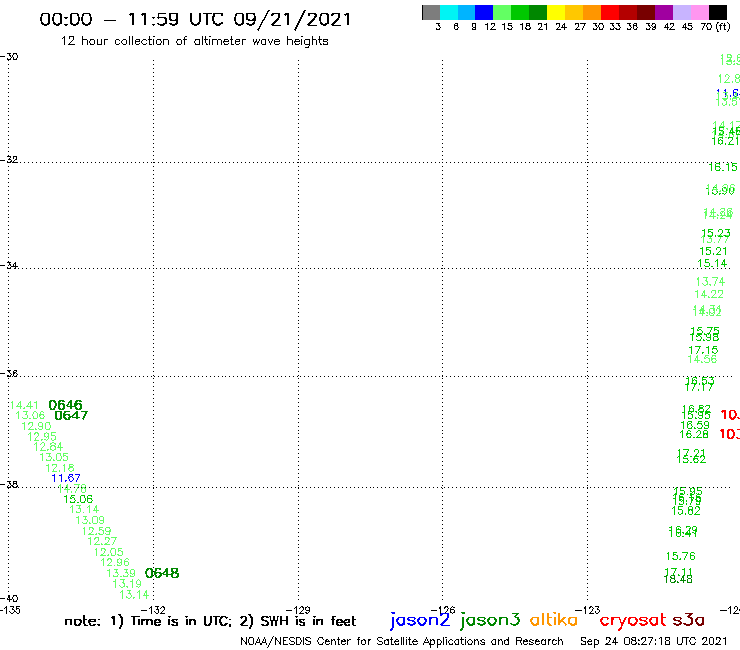Click the wave height value 16.15
Image resolution: width=740 pixels, height=650 pixels.
723,167
